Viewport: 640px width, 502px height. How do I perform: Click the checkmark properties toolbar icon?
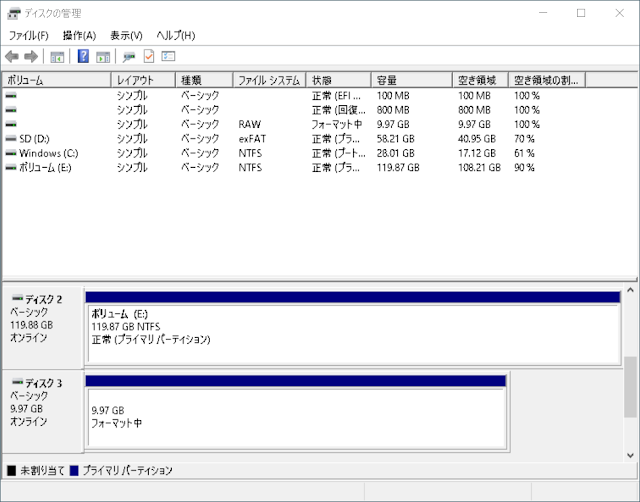click(x=149, y=56)
